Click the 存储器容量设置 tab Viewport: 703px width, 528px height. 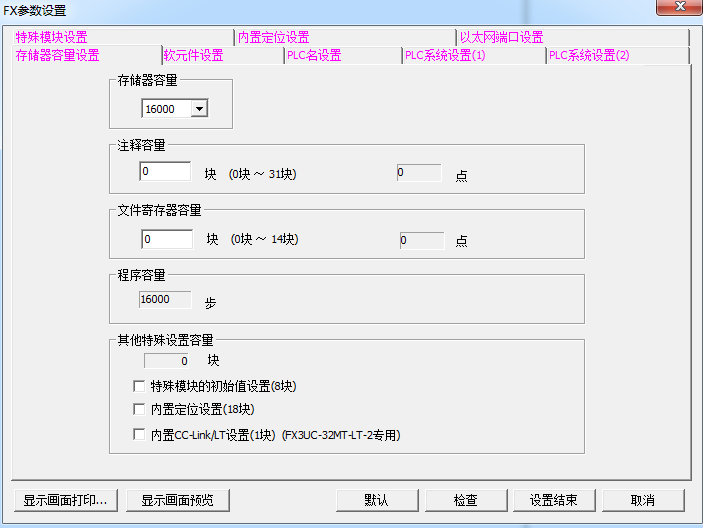[x=58, y=55]
